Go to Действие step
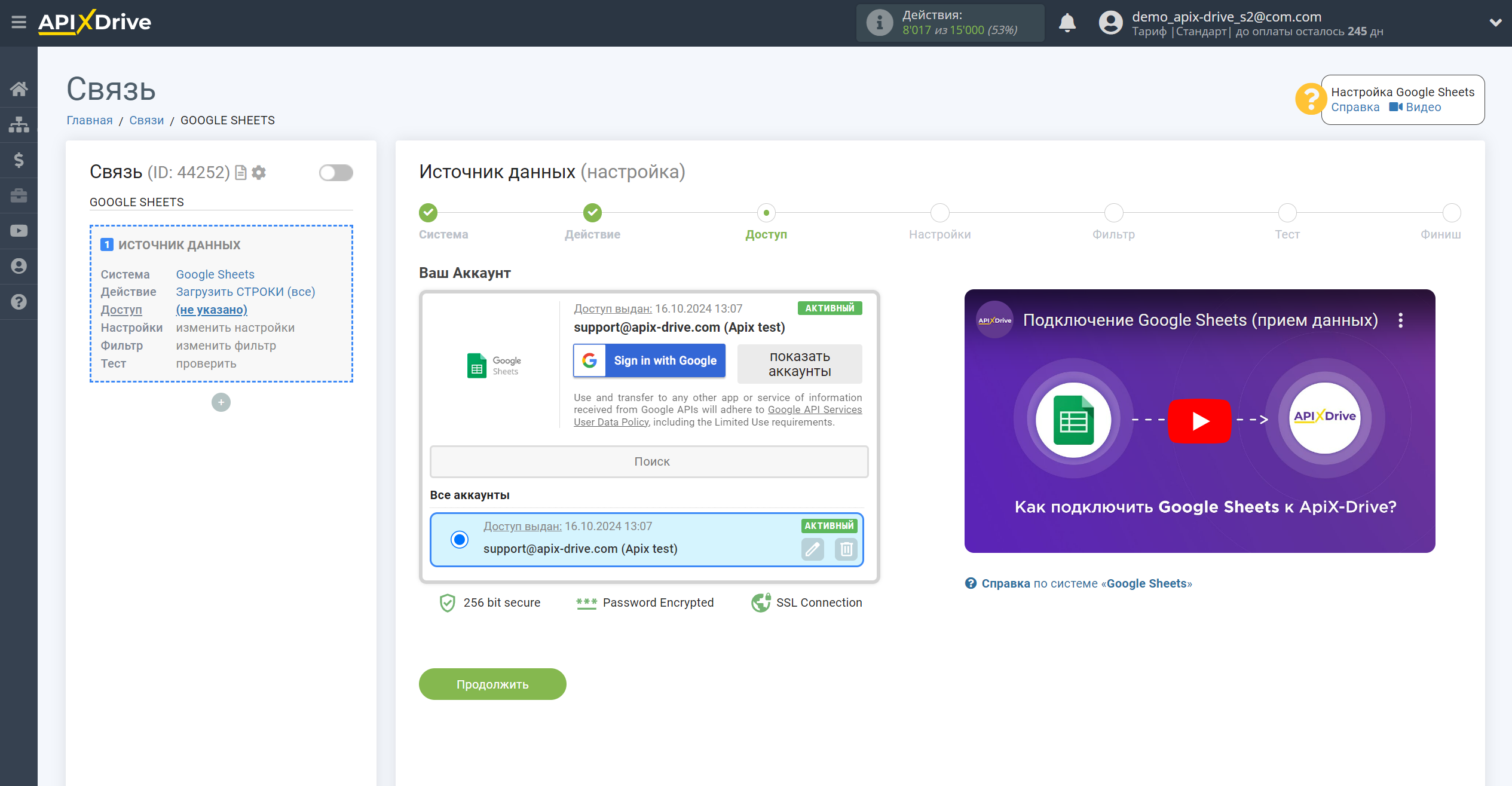This screenshot has height=786, width=1512. click(x=592, y=213)
